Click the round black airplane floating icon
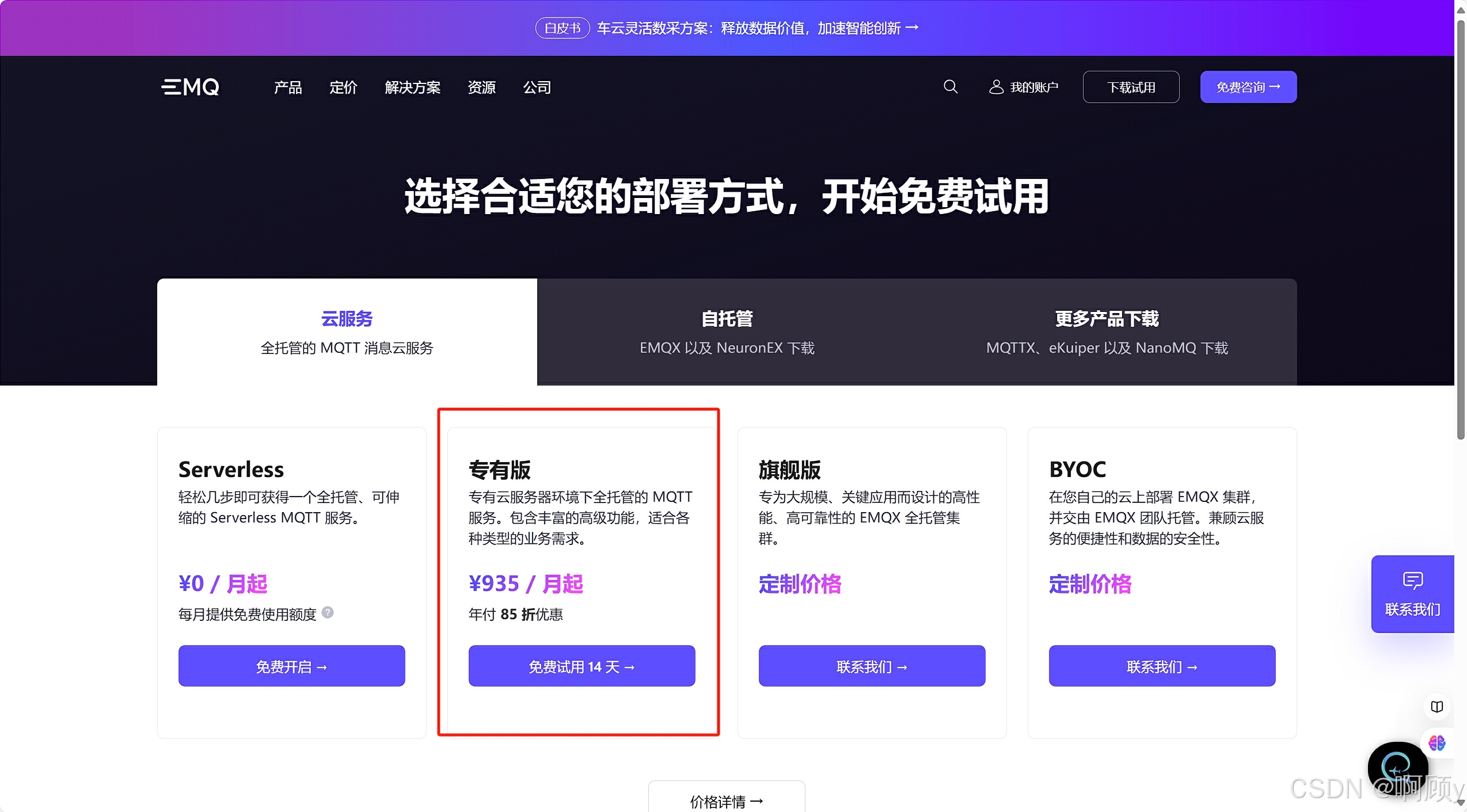This screenshot has height=812, width=1467. (x=1397, y=767)
